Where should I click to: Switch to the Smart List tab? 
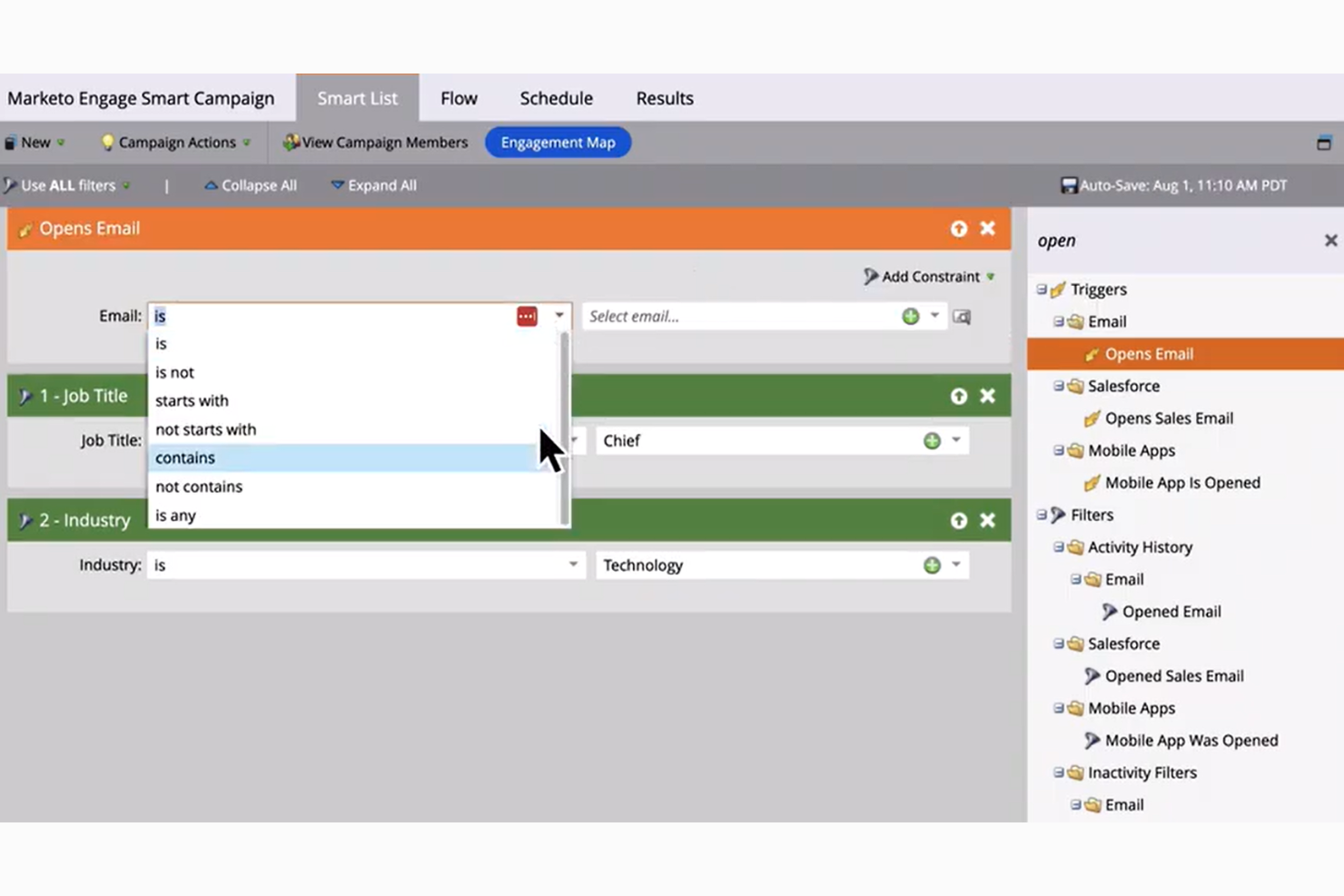357,98
